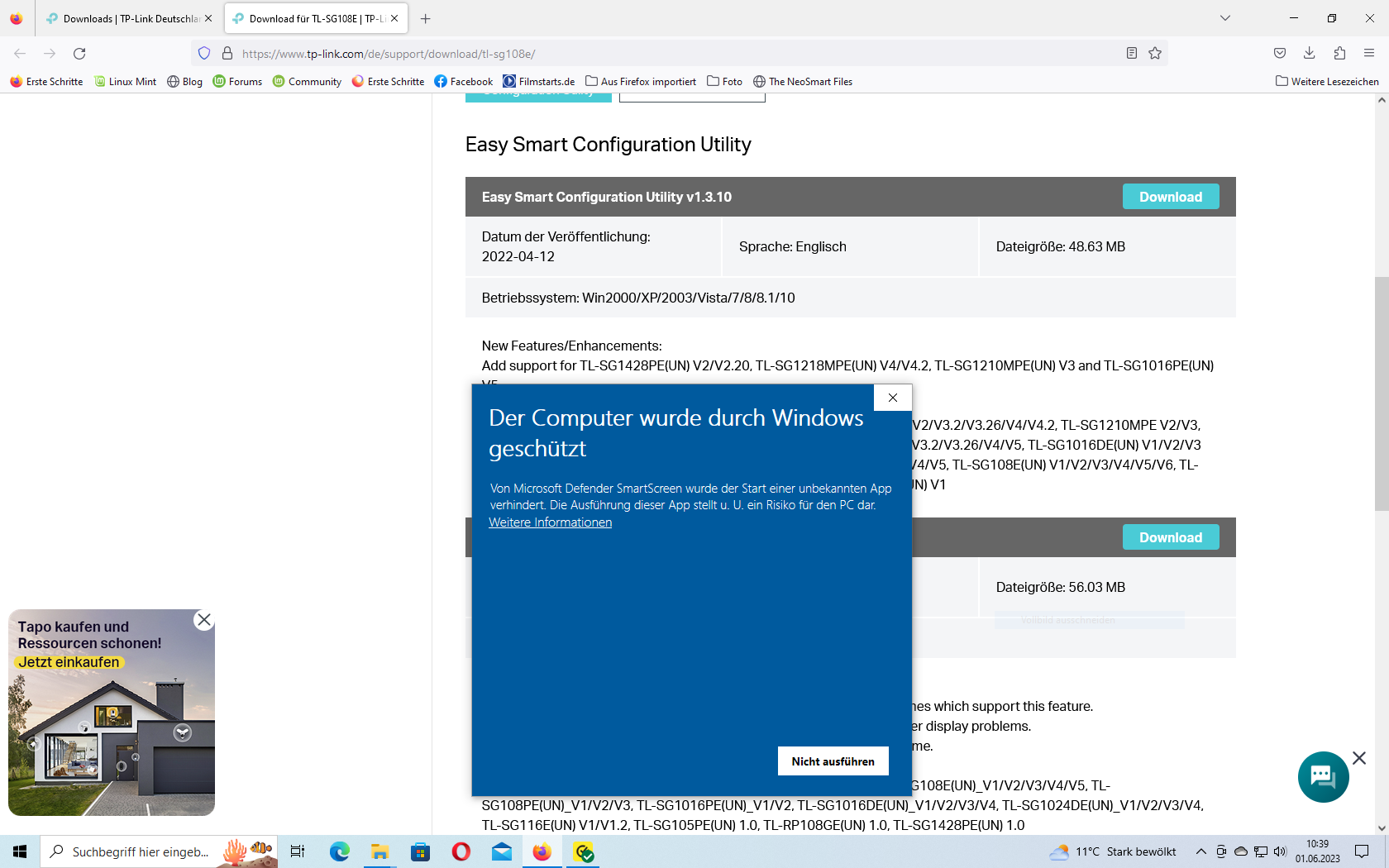1389x868 pixels.
Task: Open Windows Start menu
Action: click(20, 851)
